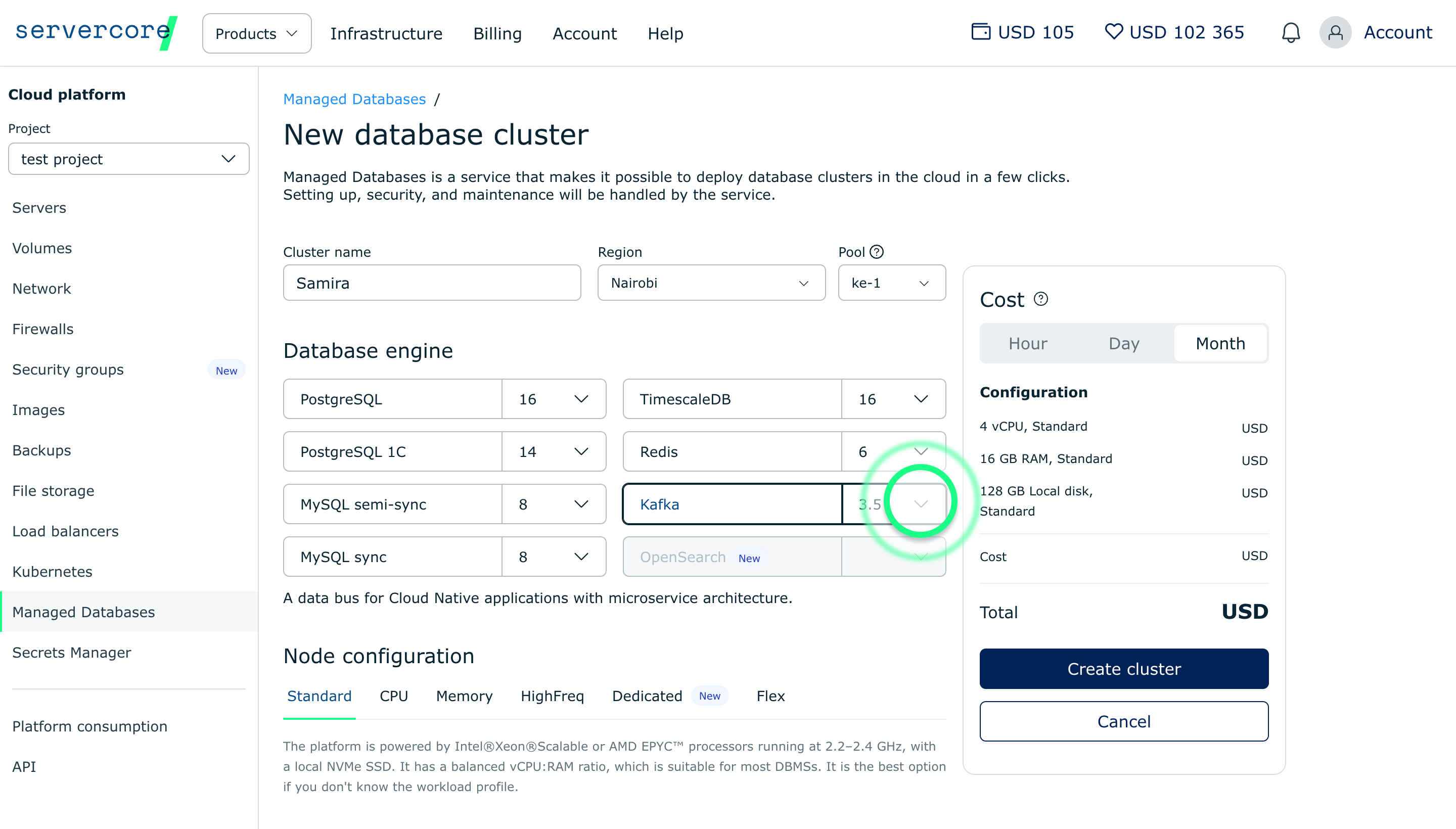The image size is (1456, 829).
Task: Click the Managed Databases breadcrumb link
Action: [x=354, y=99]
